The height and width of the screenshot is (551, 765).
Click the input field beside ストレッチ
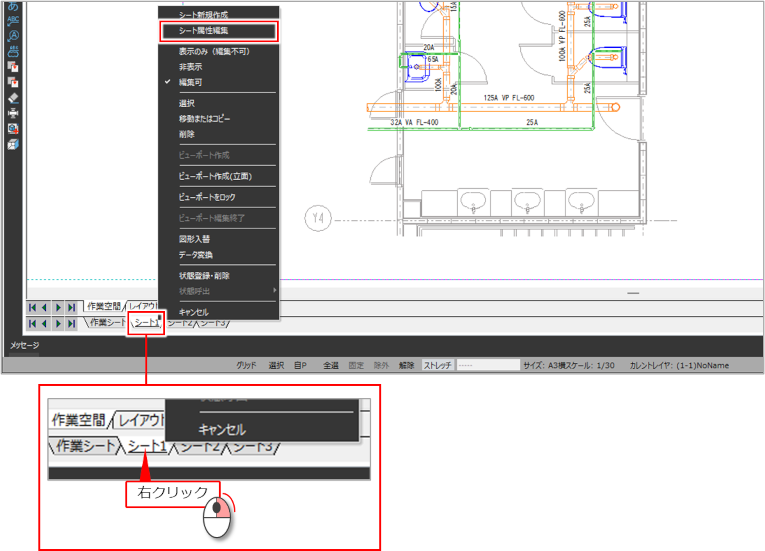pyautogui.click(x=487, y=365)
